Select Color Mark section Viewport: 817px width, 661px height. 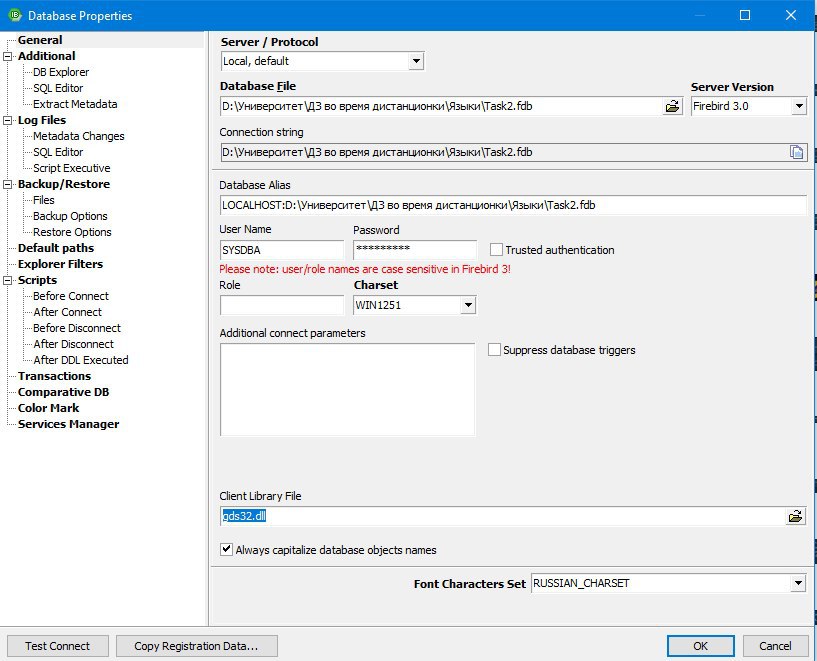click(48, 408)
